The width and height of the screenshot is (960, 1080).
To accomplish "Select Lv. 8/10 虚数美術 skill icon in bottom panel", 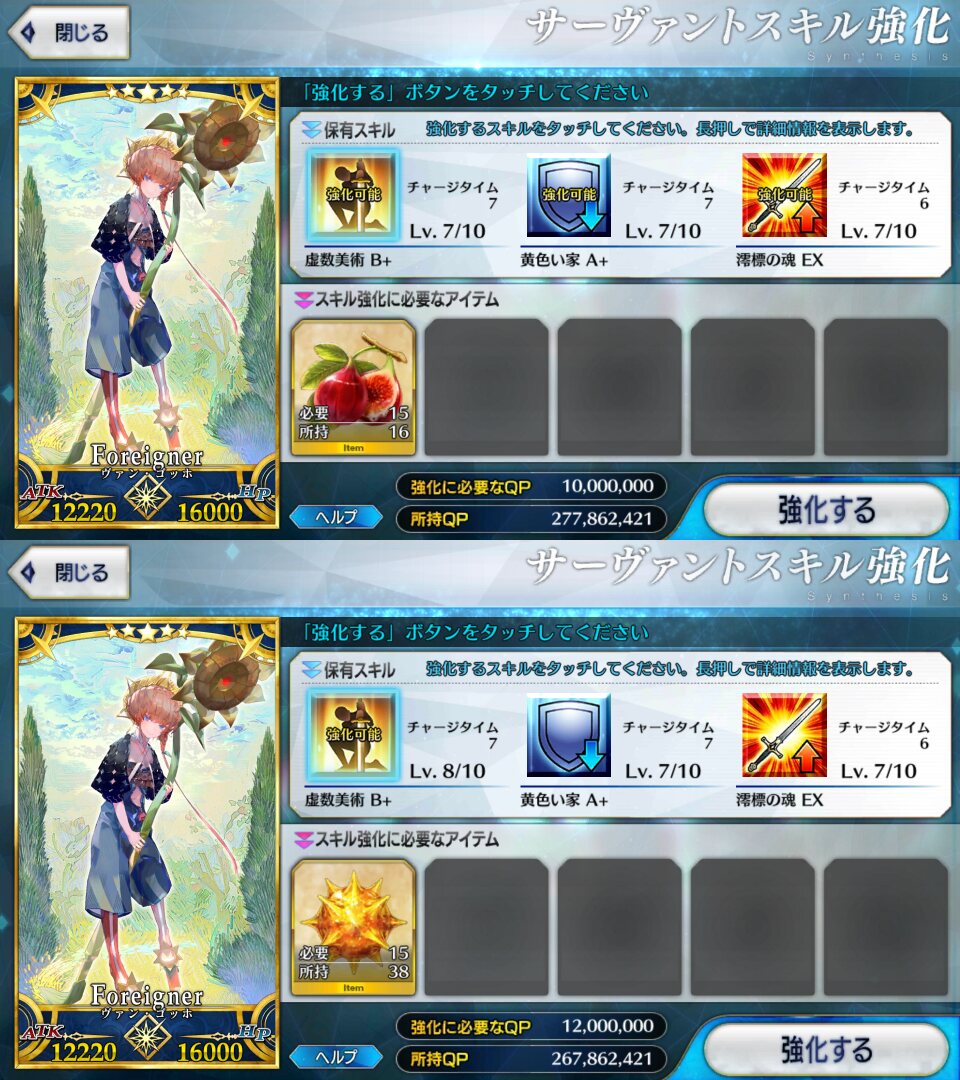I will [x=354, y=735].
